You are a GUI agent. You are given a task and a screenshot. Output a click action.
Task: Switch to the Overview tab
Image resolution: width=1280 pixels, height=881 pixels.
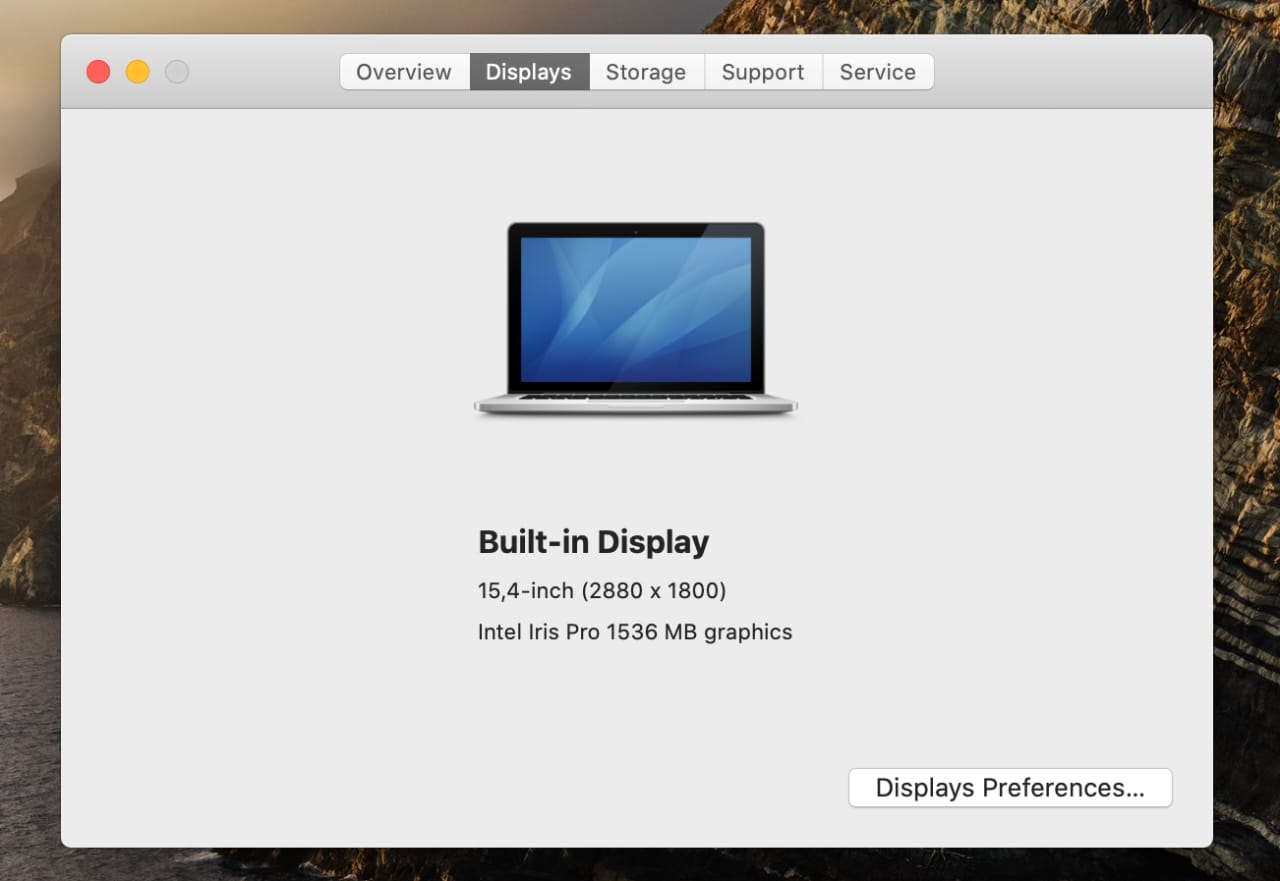(x=404, y=72)
